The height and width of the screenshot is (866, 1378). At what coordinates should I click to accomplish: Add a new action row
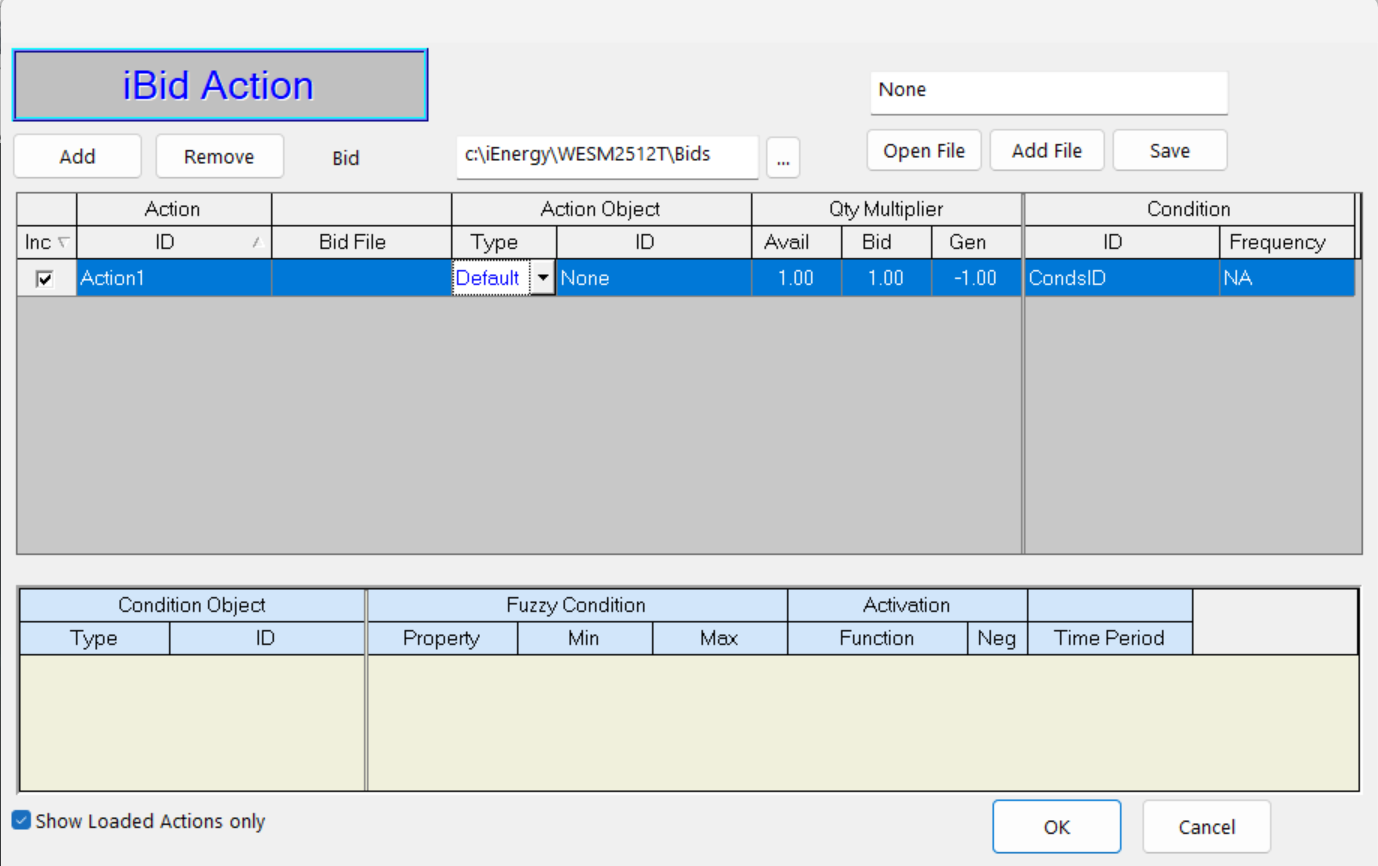(x=77, y=156)
